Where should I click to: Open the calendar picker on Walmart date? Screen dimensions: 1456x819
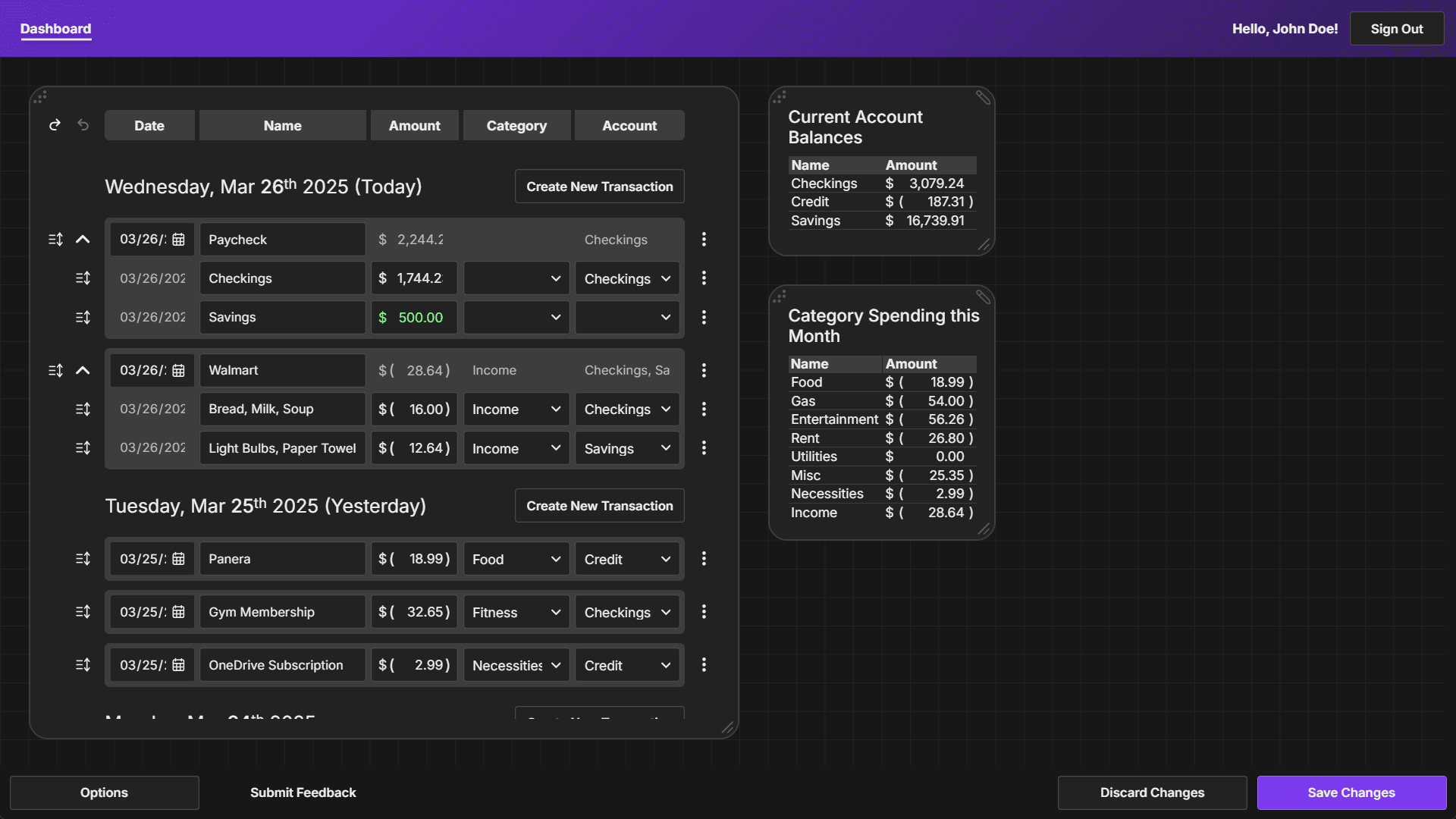tap(178, 371)
